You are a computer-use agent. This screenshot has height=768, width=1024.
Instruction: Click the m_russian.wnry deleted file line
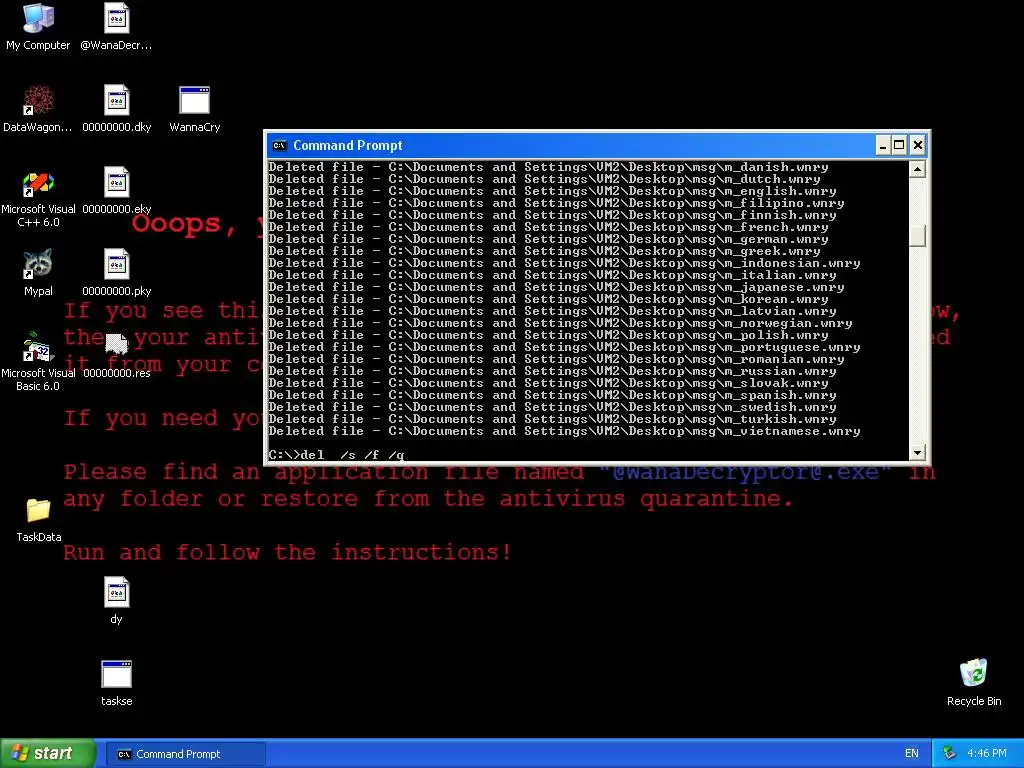(x=552, y=371)
